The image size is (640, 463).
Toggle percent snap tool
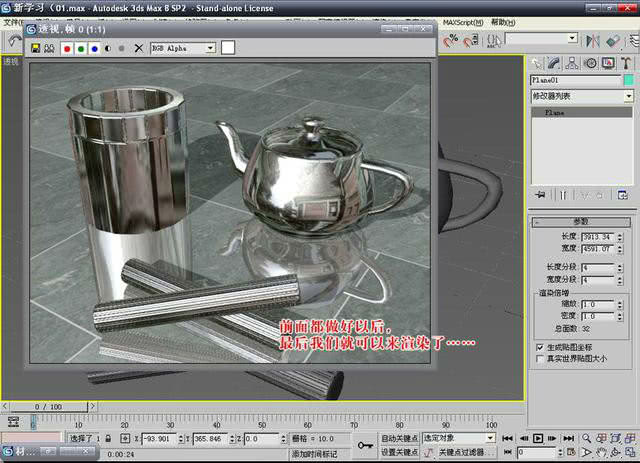[x=451, y=40]
